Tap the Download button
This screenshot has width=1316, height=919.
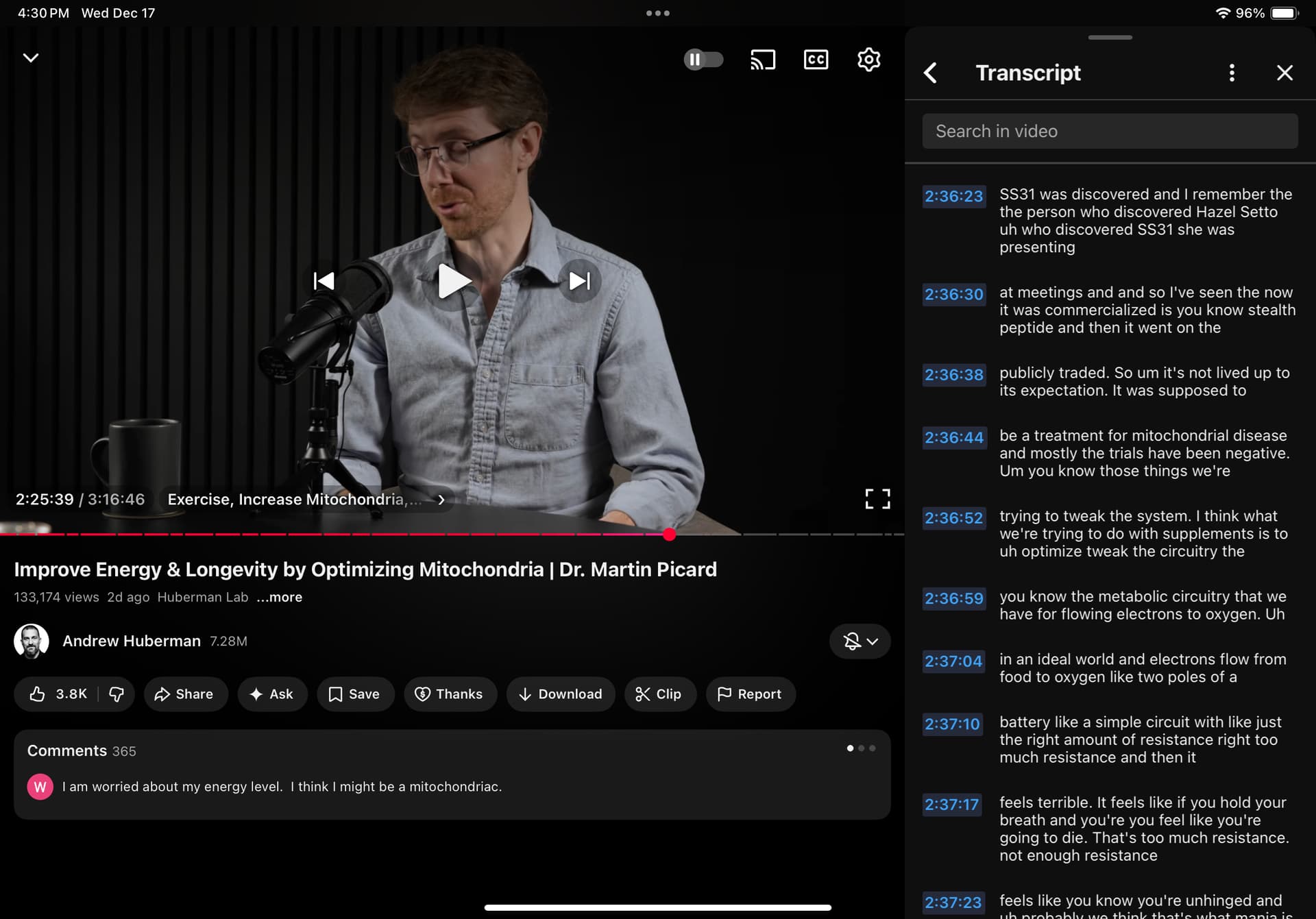(560, 694)
